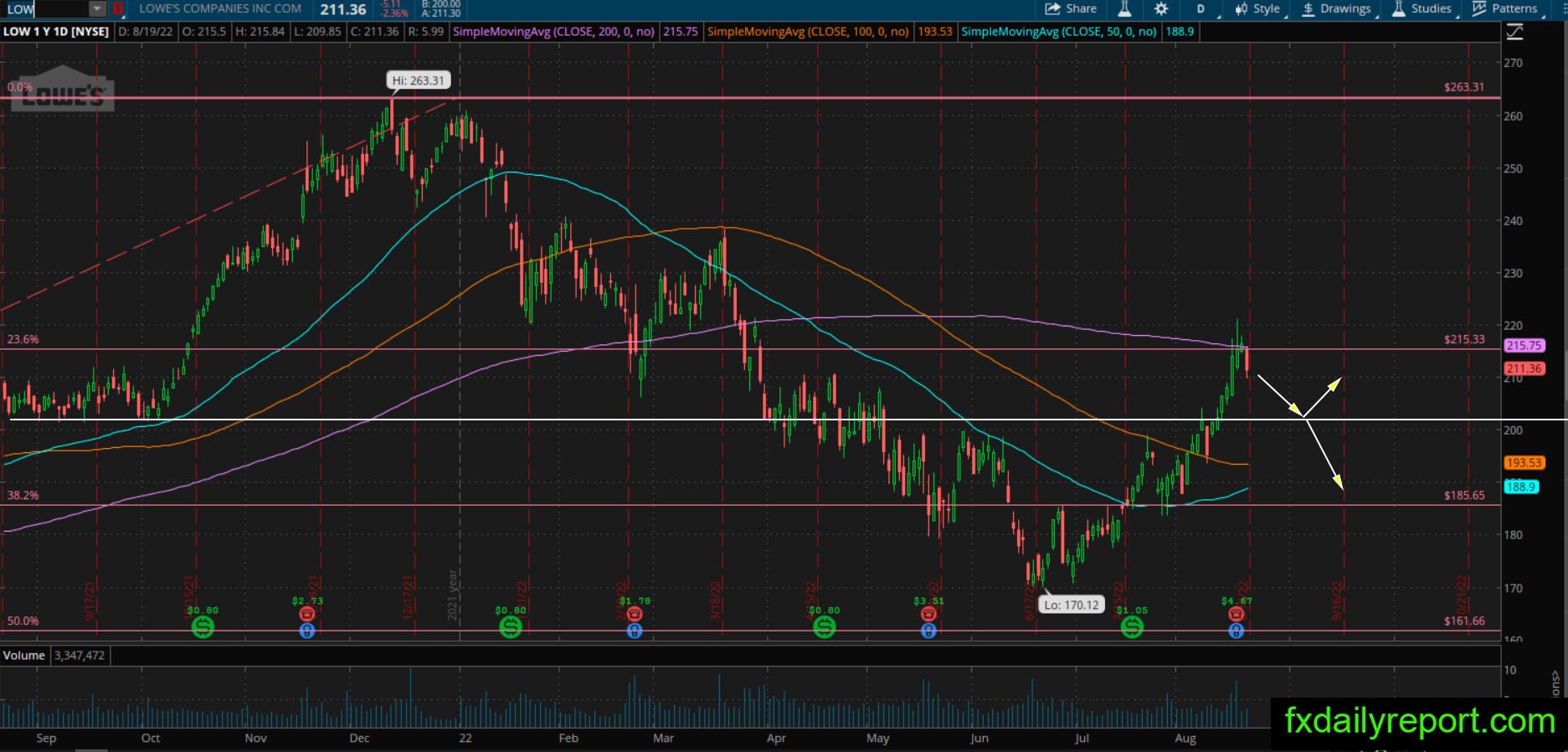Click the LOW 1 Y 1D [NYSE] label
This screenshot has height=752, width=1568.
click(56, 32)
